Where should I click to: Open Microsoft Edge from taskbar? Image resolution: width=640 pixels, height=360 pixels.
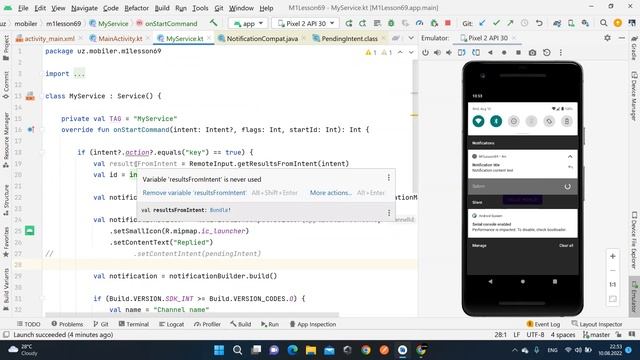[x=292, y=350]
